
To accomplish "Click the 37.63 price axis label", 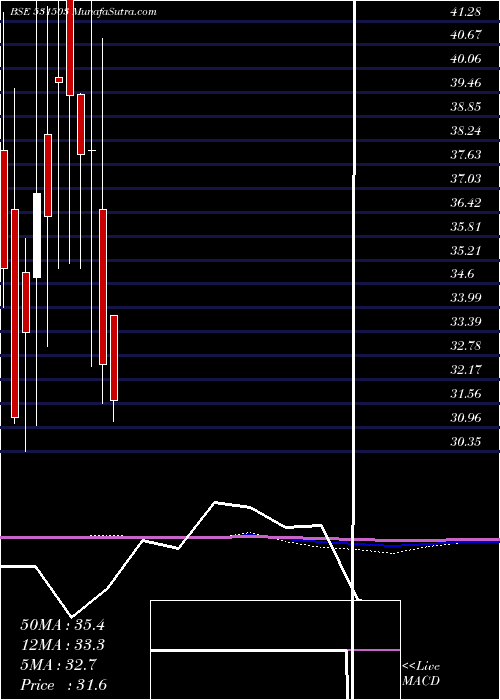I will [x=465, y=155].
